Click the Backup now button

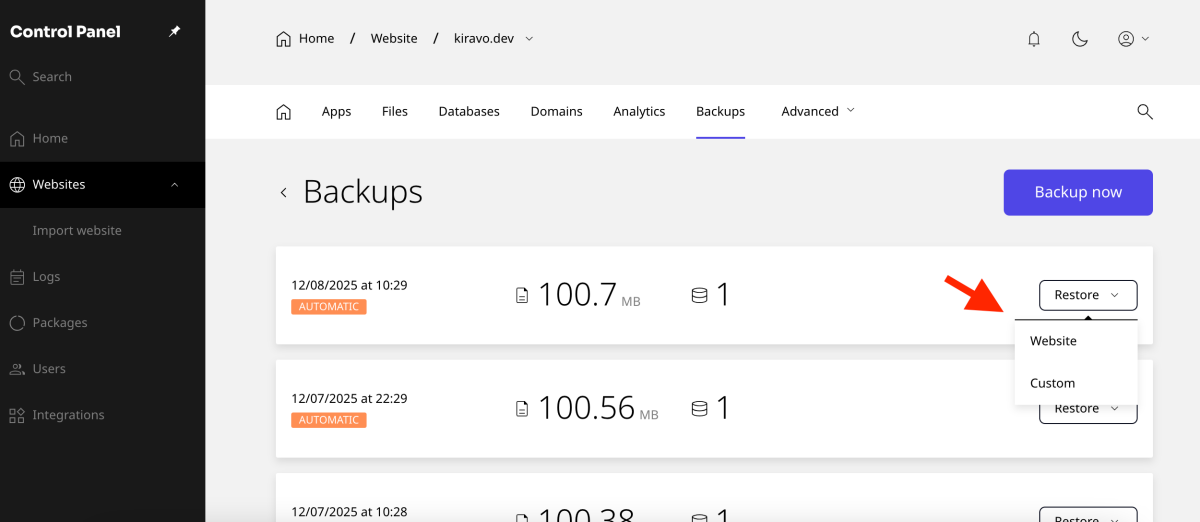[x=1078, y=192]
